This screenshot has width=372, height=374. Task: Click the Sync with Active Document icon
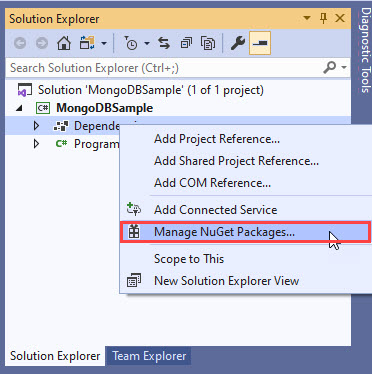(x=164, y=43)
